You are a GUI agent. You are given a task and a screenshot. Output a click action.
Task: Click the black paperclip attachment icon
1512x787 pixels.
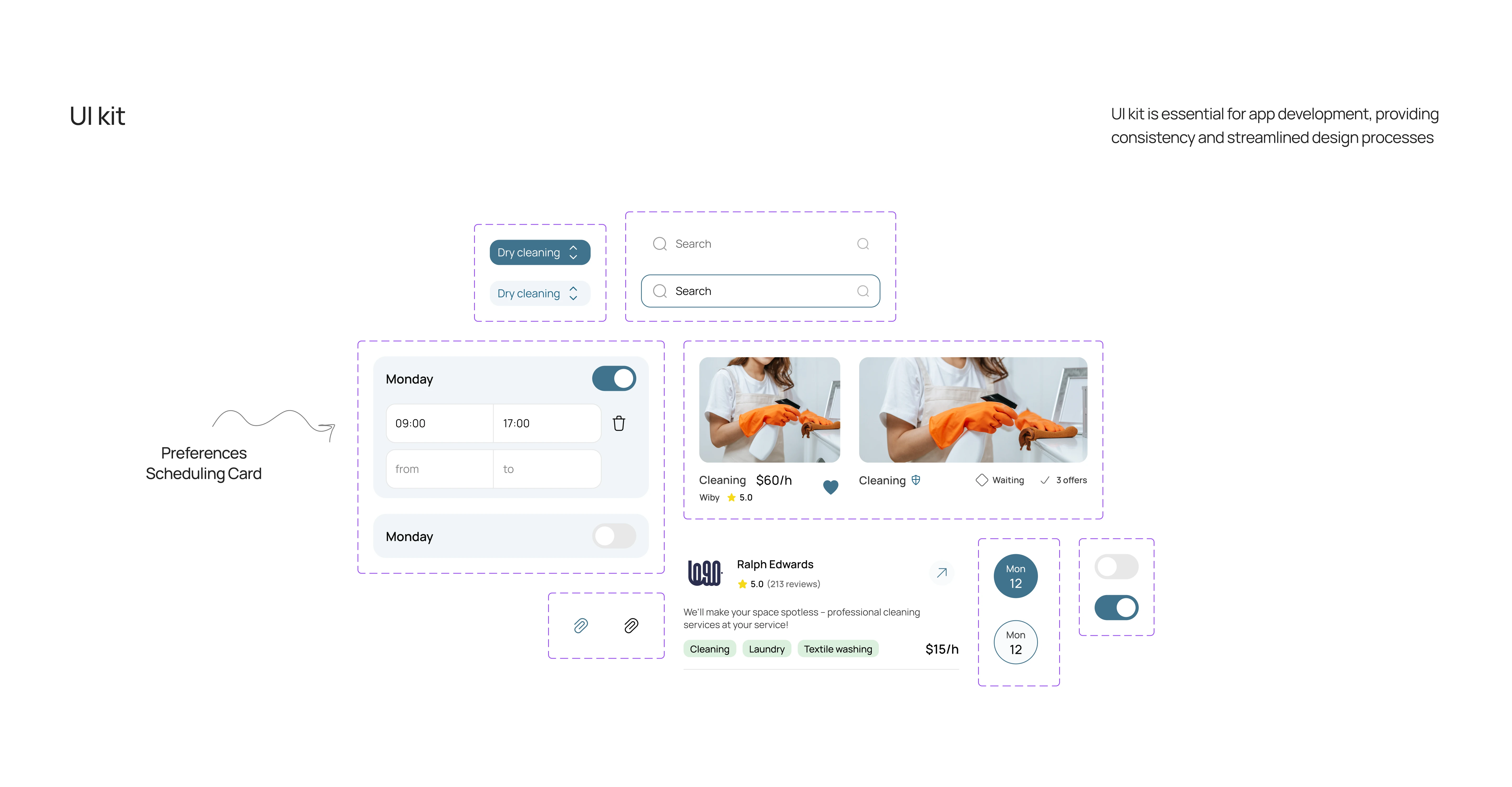631,626
